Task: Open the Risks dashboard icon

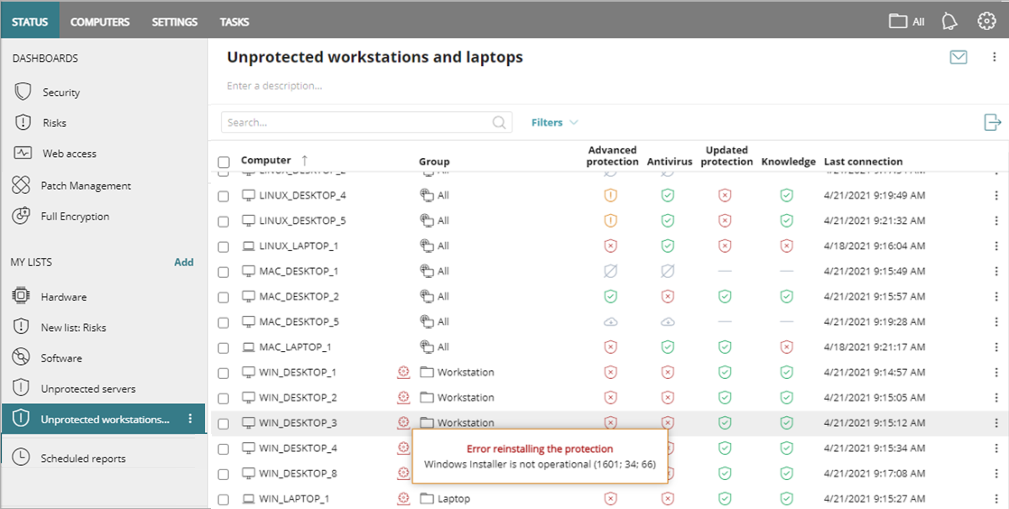Action: 23,122
